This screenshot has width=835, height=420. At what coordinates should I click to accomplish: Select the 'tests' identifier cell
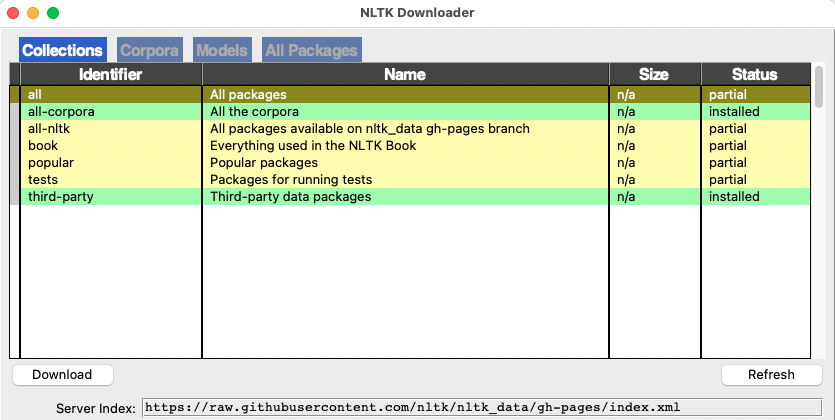[111, 180]
